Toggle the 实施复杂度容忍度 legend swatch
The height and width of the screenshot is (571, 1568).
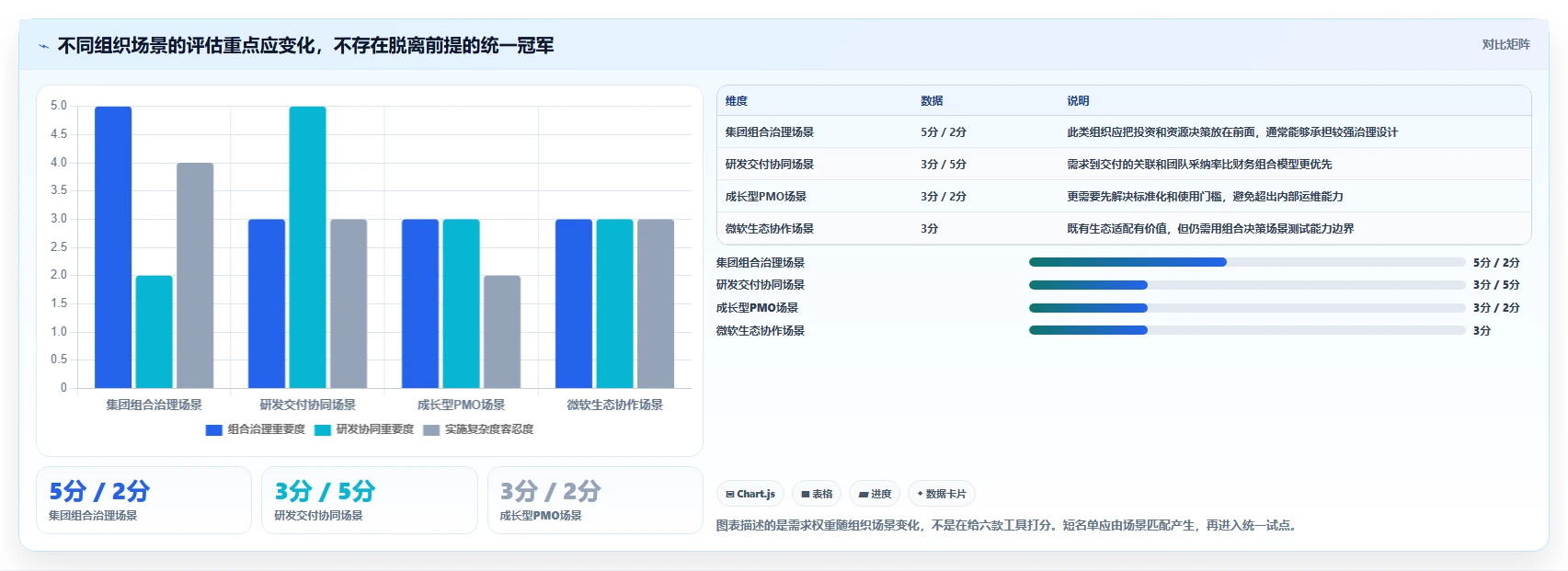tap(431, 430)
